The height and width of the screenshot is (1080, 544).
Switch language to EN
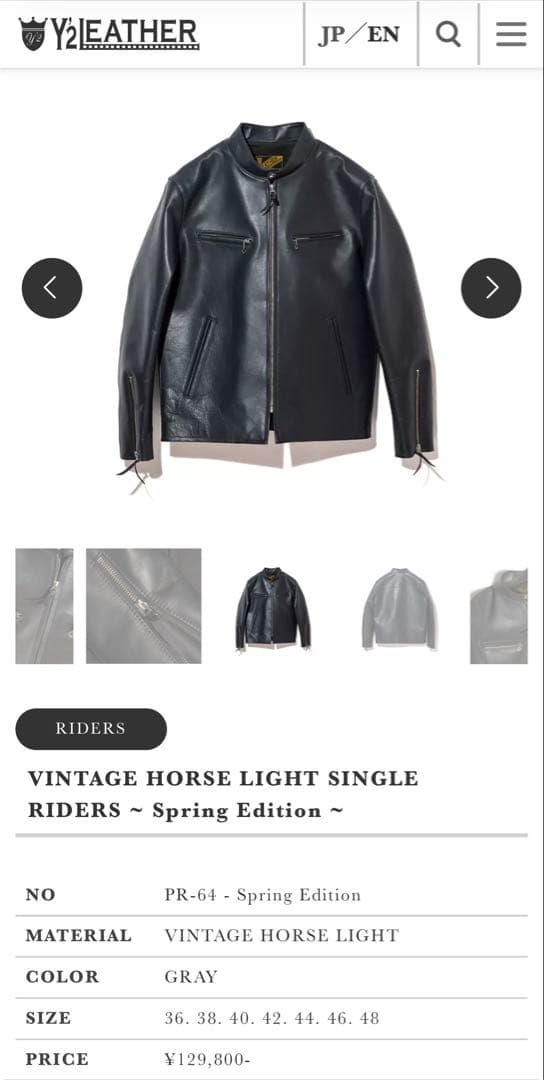click(x=384, y=34)
